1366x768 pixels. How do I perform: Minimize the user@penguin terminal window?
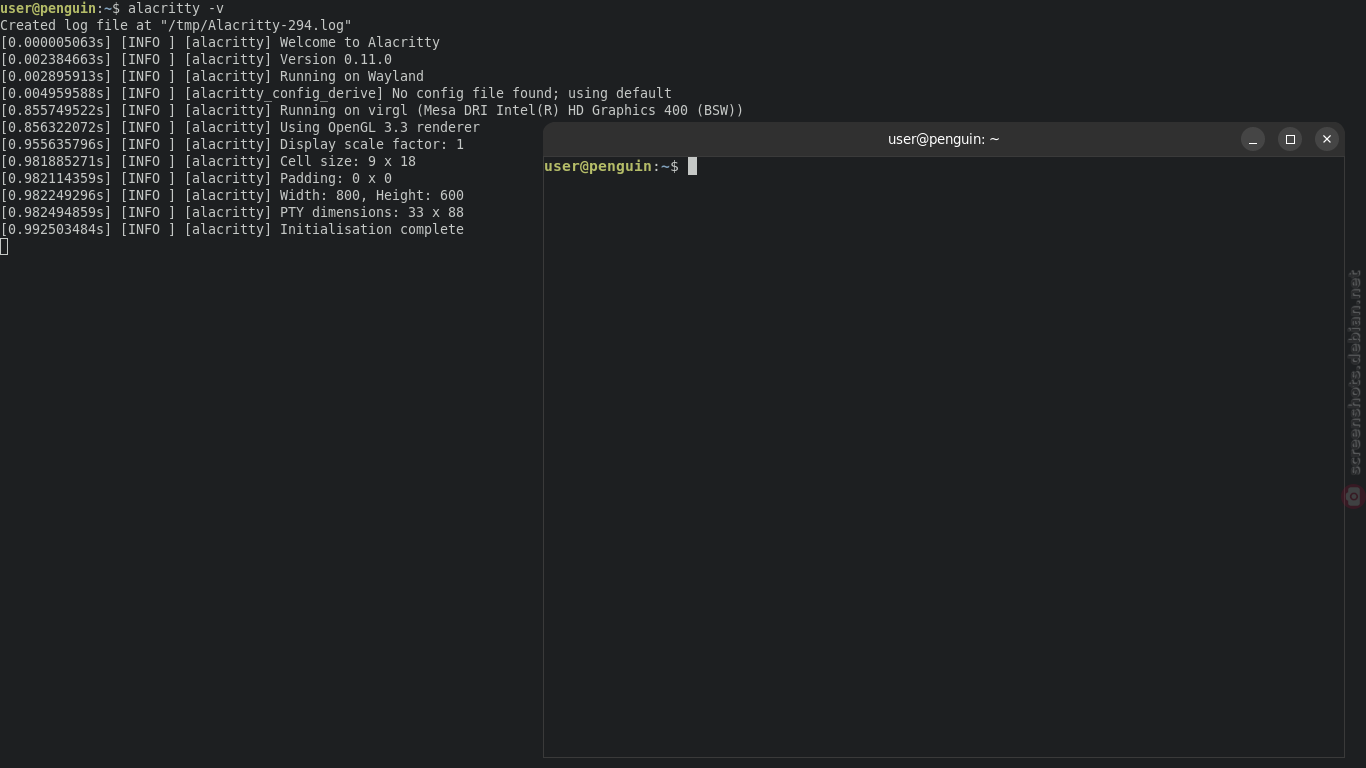click(x=1253, y=139)
